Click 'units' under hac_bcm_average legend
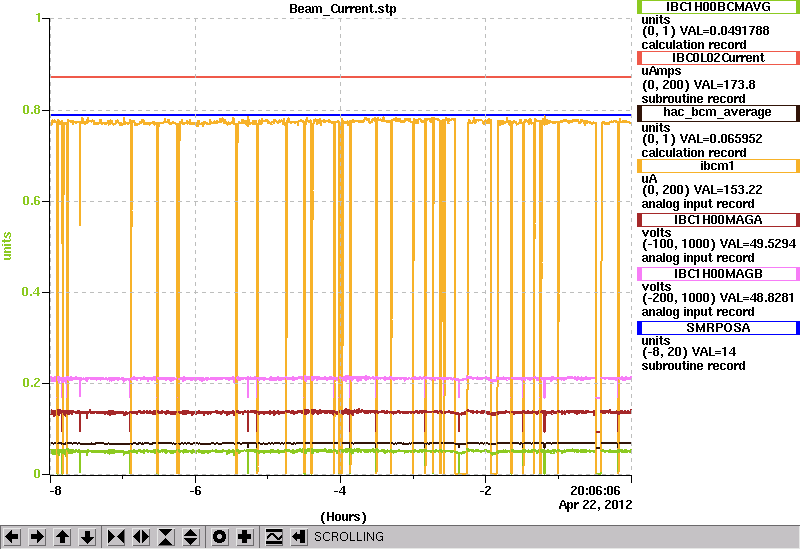This screenshot has height=549, width=800. [x=656, y=128]
